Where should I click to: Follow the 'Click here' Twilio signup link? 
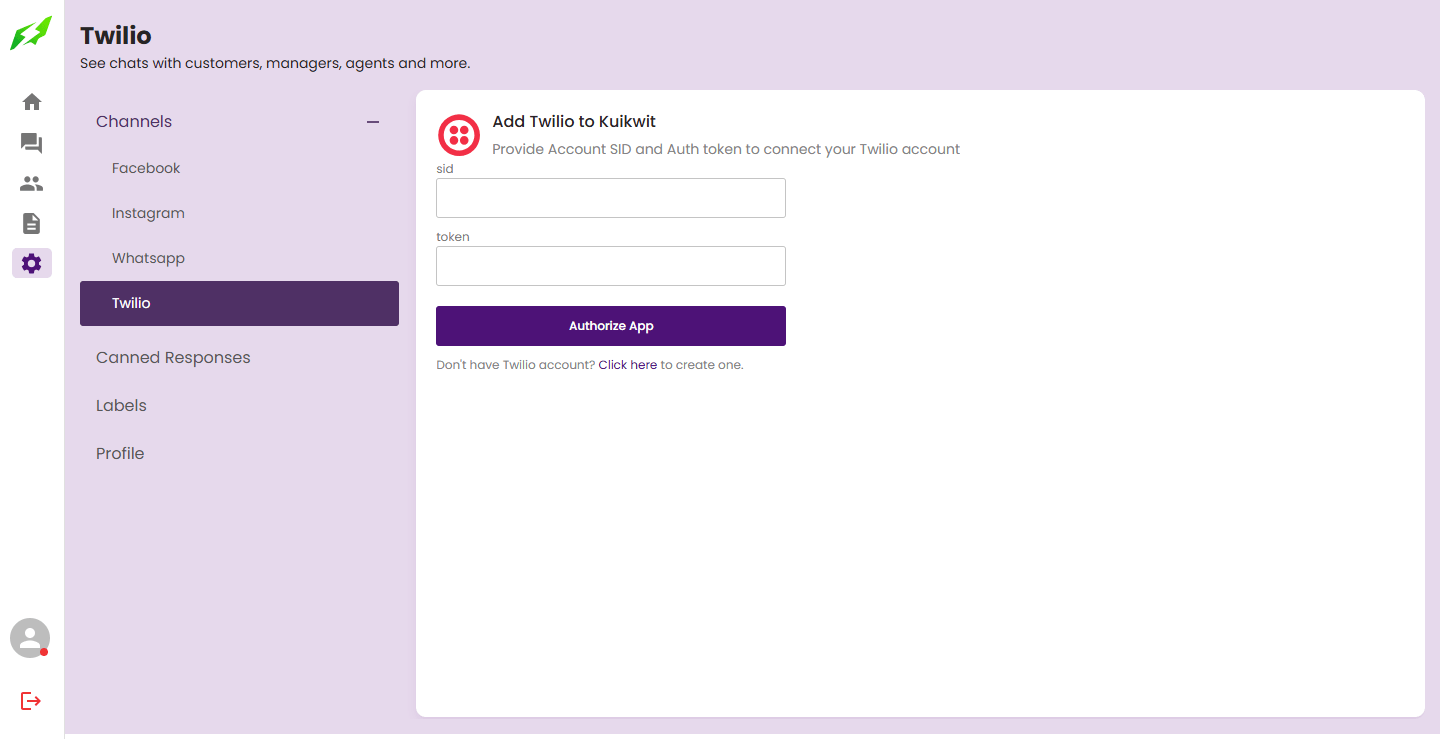click(x=628, y=365)
